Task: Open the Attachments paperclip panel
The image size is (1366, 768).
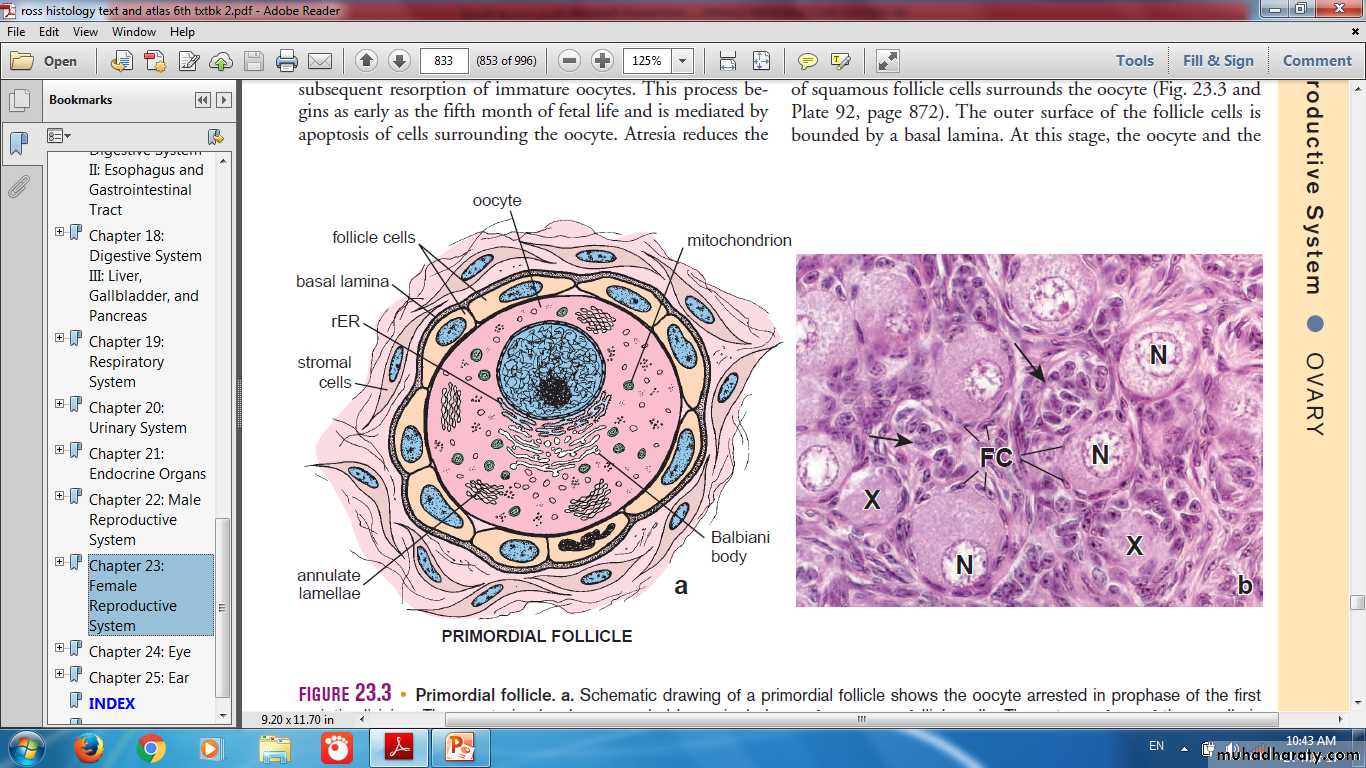Action: (18, 186)
